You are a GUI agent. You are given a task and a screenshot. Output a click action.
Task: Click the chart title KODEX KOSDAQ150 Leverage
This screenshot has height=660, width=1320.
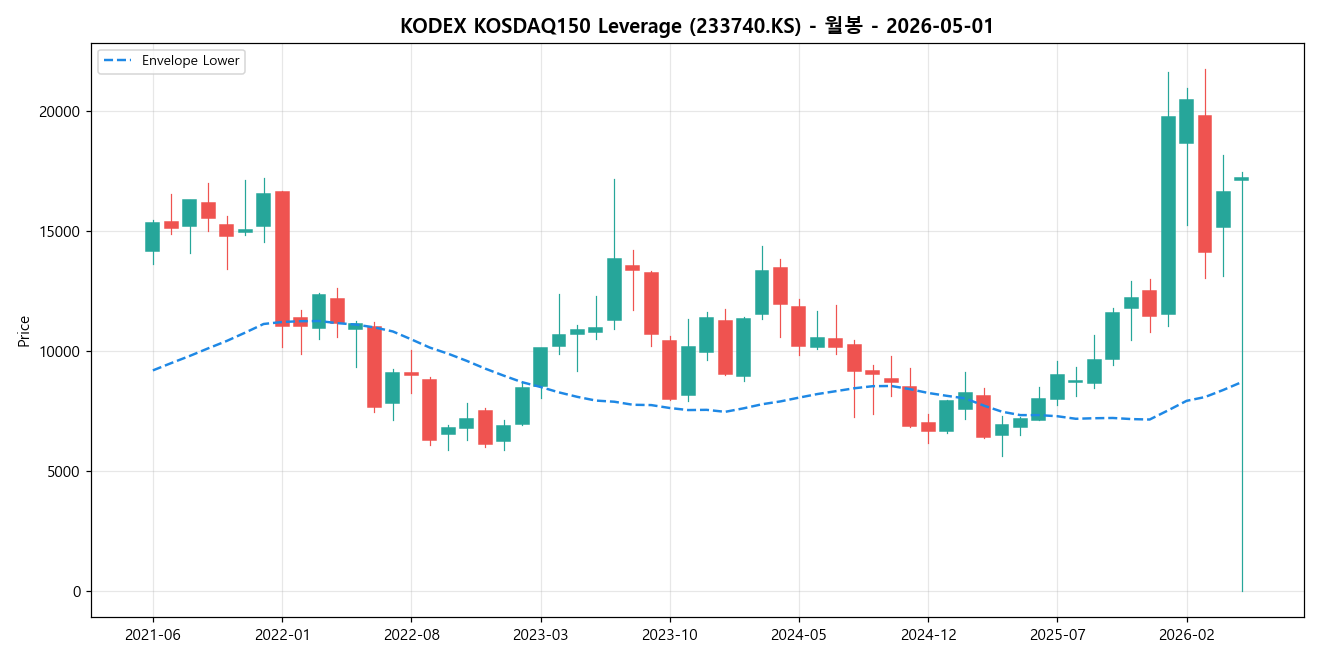[697, 26]
